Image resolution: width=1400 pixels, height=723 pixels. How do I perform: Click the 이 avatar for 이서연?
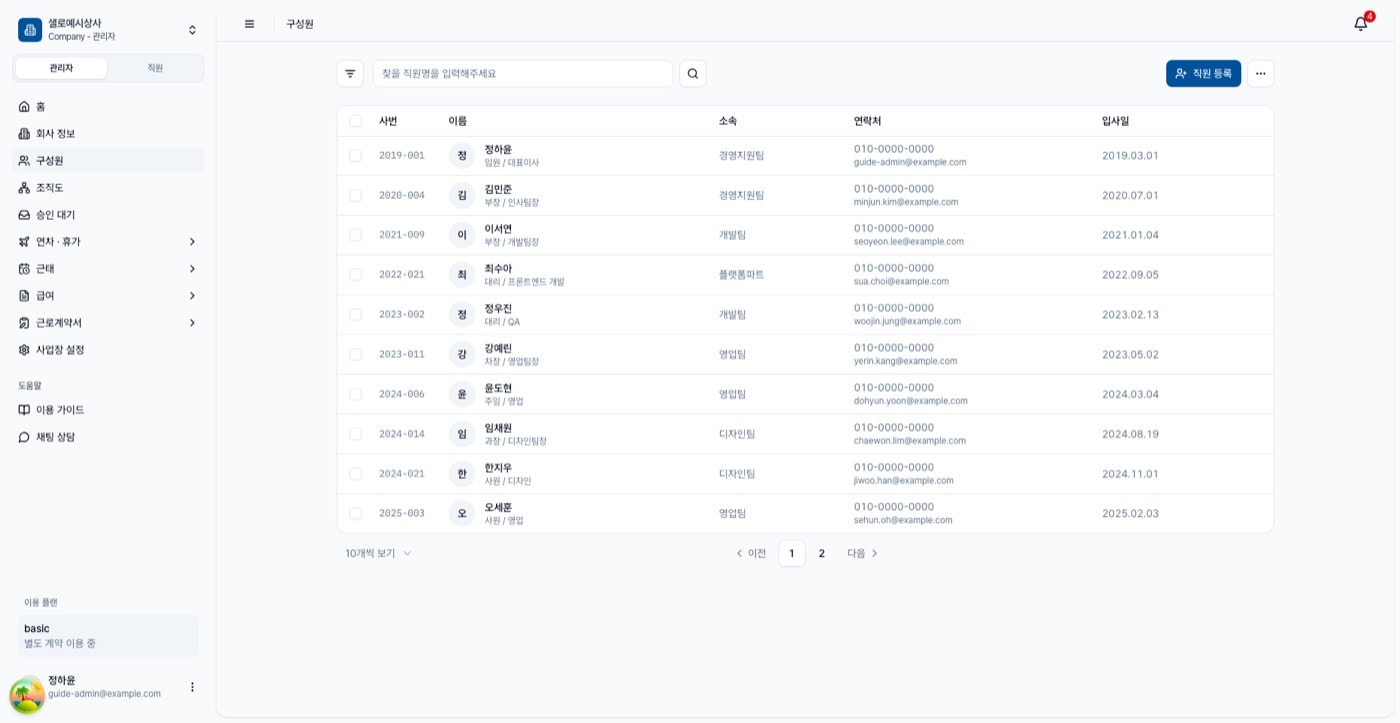[462, 235]
